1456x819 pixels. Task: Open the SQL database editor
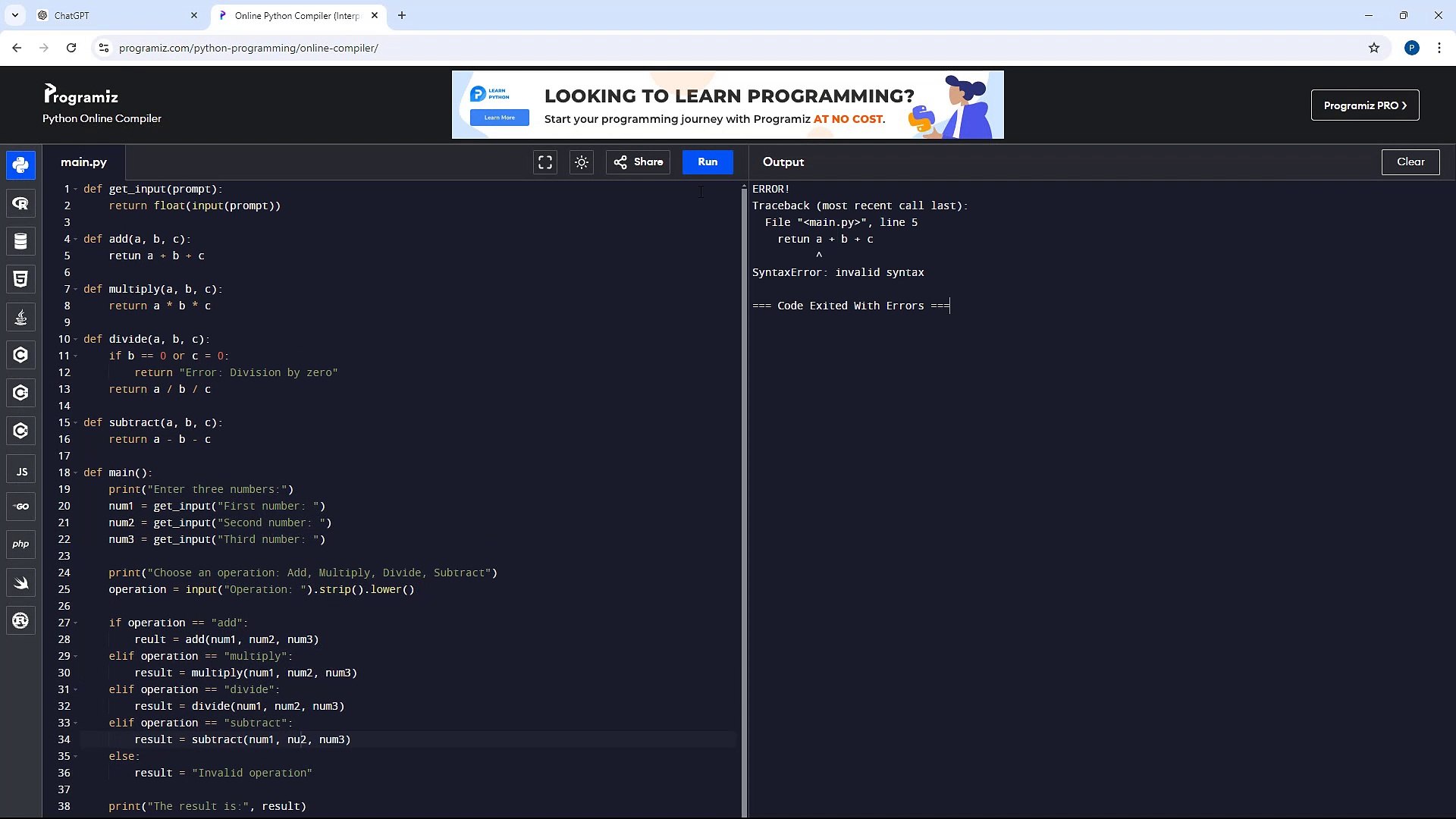pyautogui.click(x=20, y=241)
